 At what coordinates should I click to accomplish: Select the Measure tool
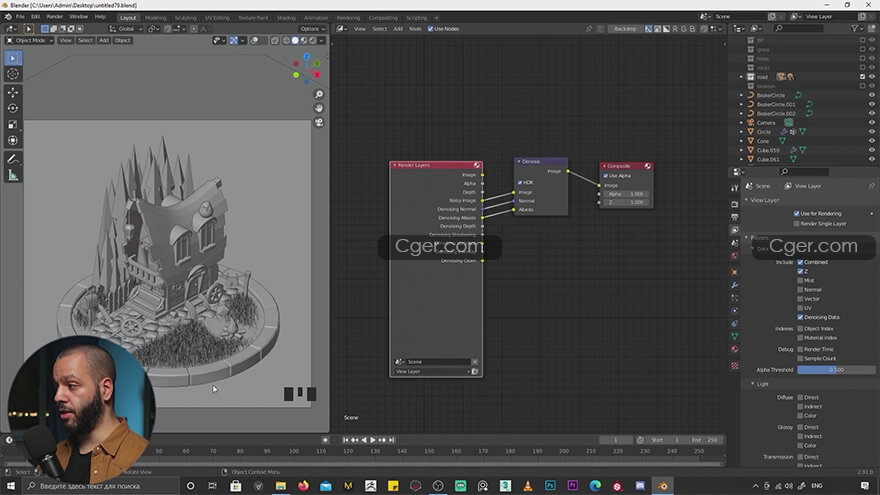[x=13, y=176]
